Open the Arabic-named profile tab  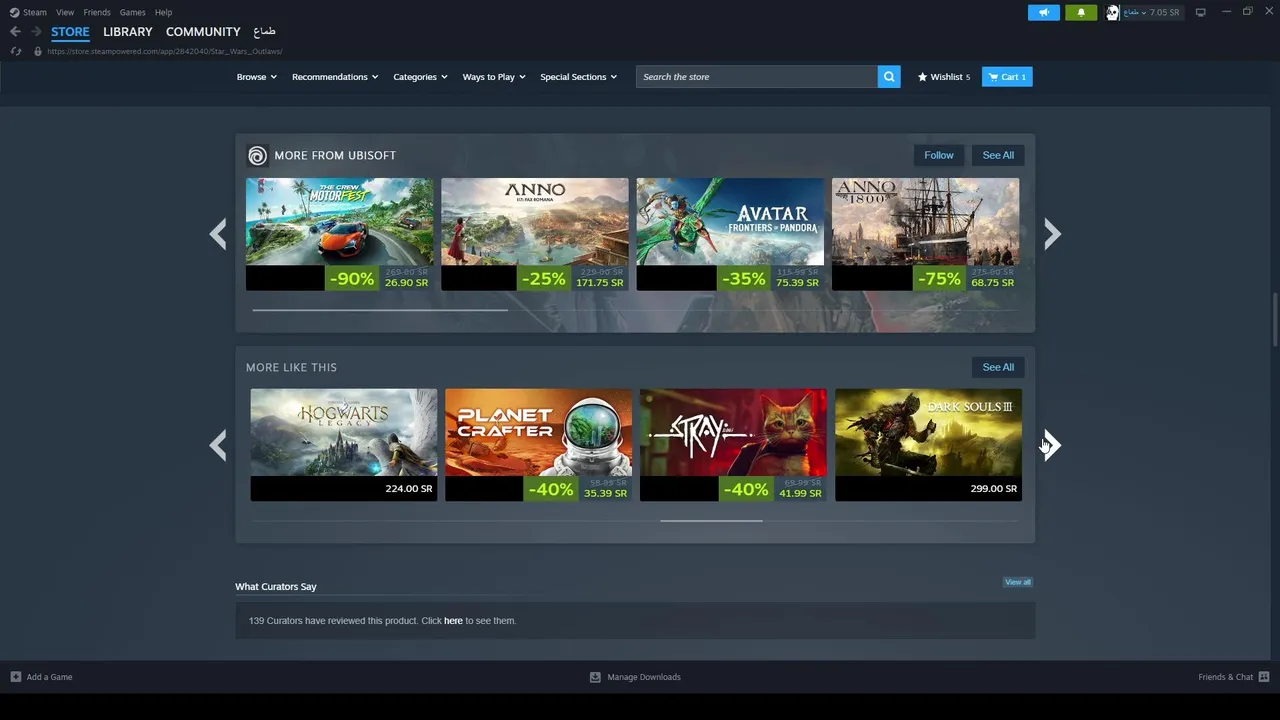coord(264,32)
